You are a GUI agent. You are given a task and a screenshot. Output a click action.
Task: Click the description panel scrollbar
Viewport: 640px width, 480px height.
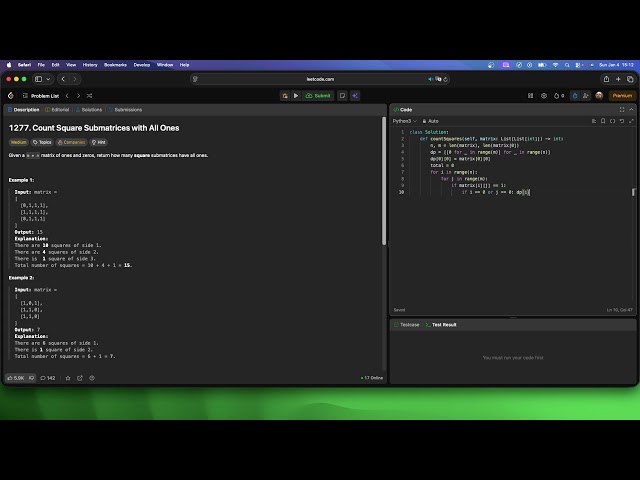[x=384, y=181]
